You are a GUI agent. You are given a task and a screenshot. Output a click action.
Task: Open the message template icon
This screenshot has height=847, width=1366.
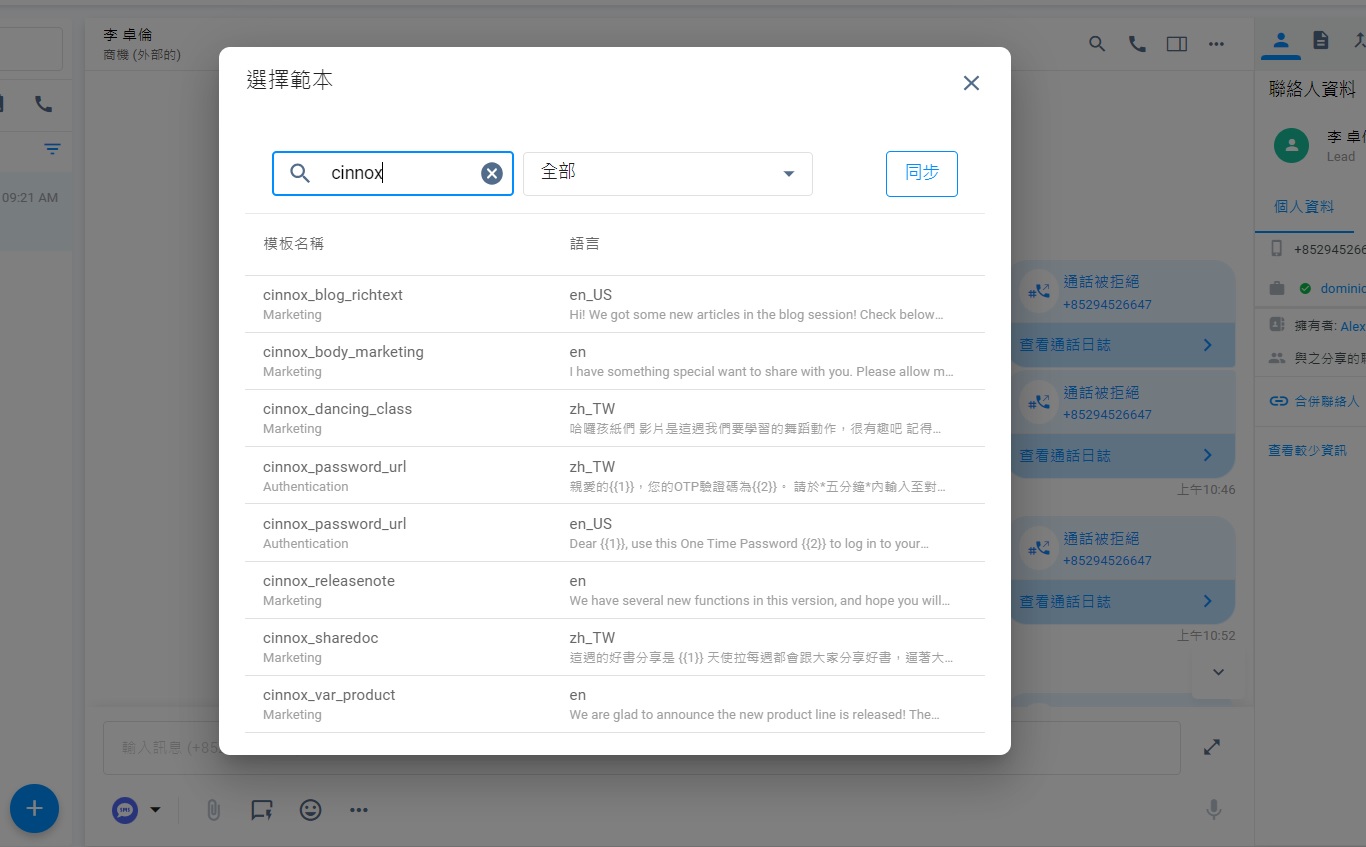pyautogui.click(x=262, y=810)
